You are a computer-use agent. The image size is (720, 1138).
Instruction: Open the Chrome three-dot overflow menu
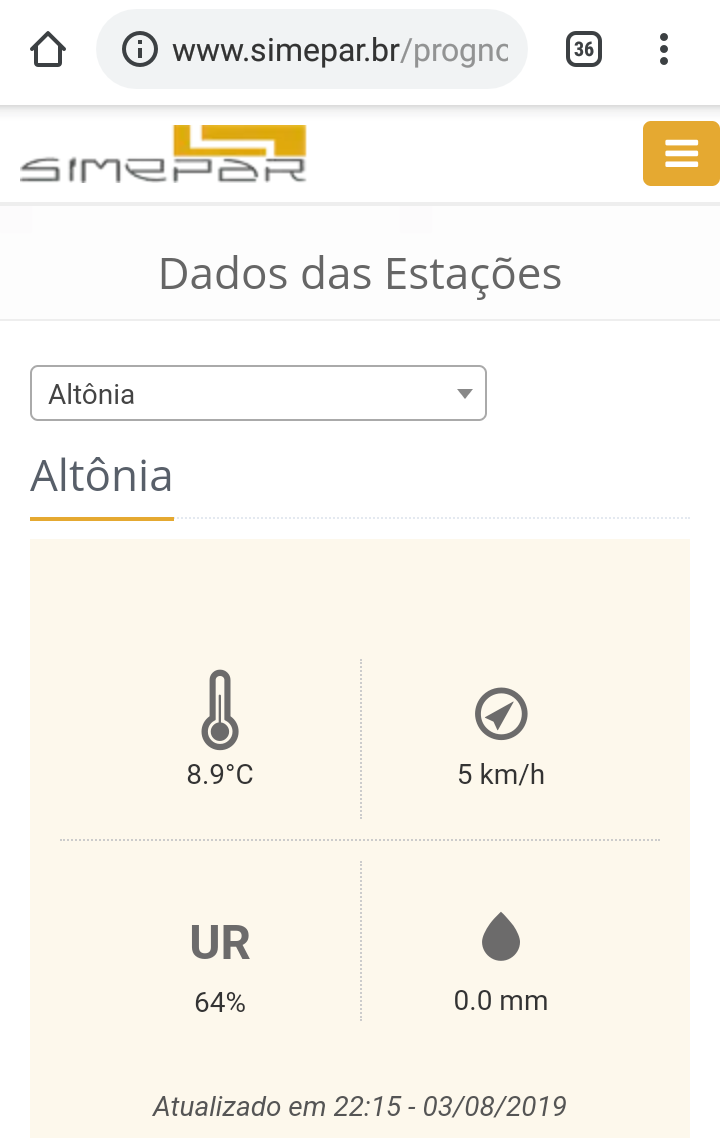click(x=664, y=49)
